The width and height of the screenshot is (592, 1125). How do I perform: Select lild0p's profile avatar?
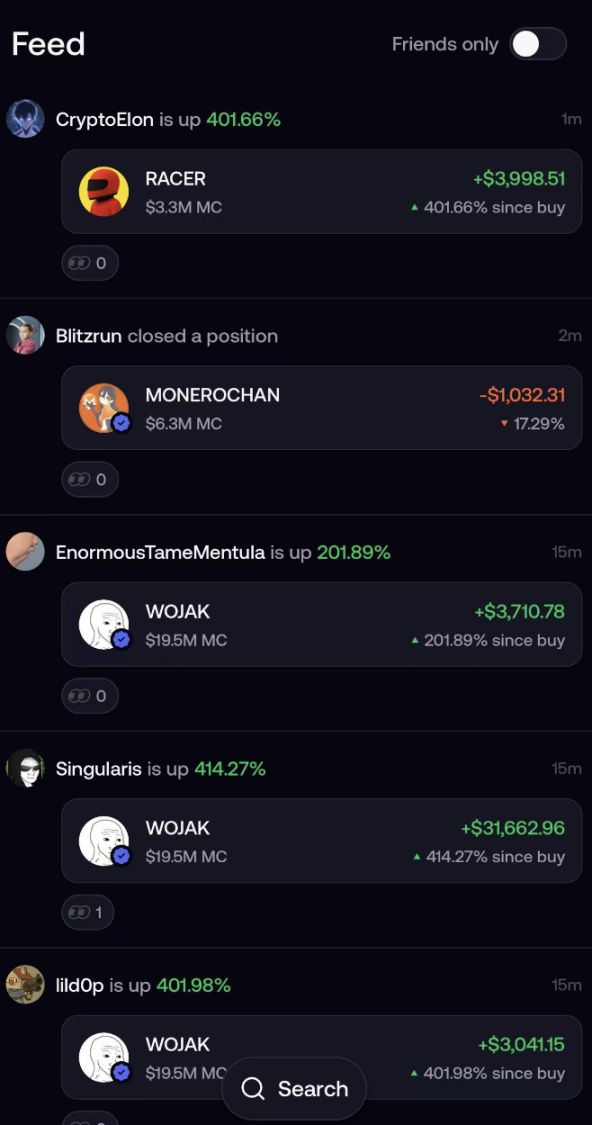[x=24, y=984]
